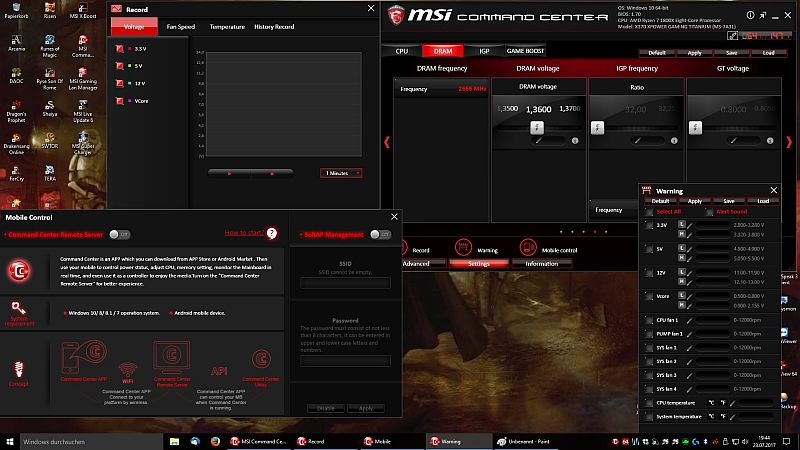
Task: Click the left red arrow in Command Center
Action: pos(387,142)
